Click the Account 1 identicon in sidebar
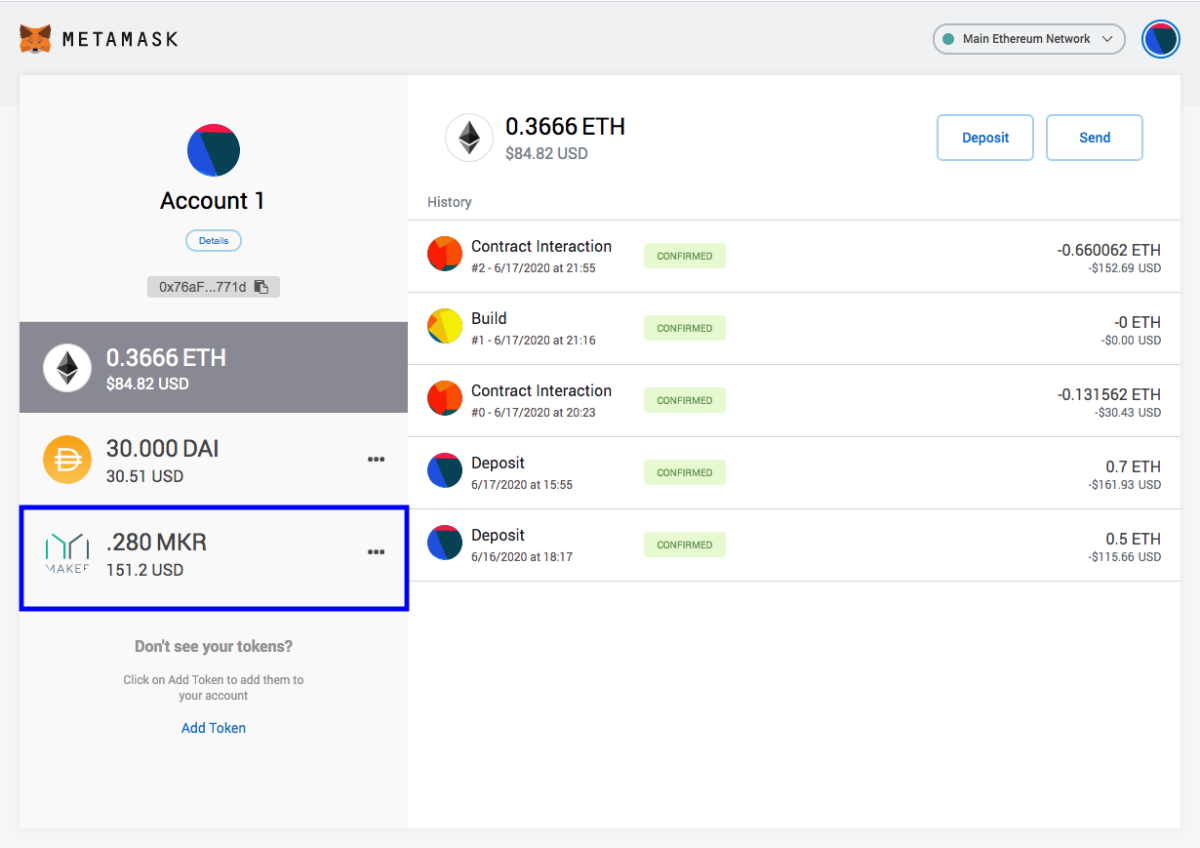The image size is (1200, 848). click(213, 151)
